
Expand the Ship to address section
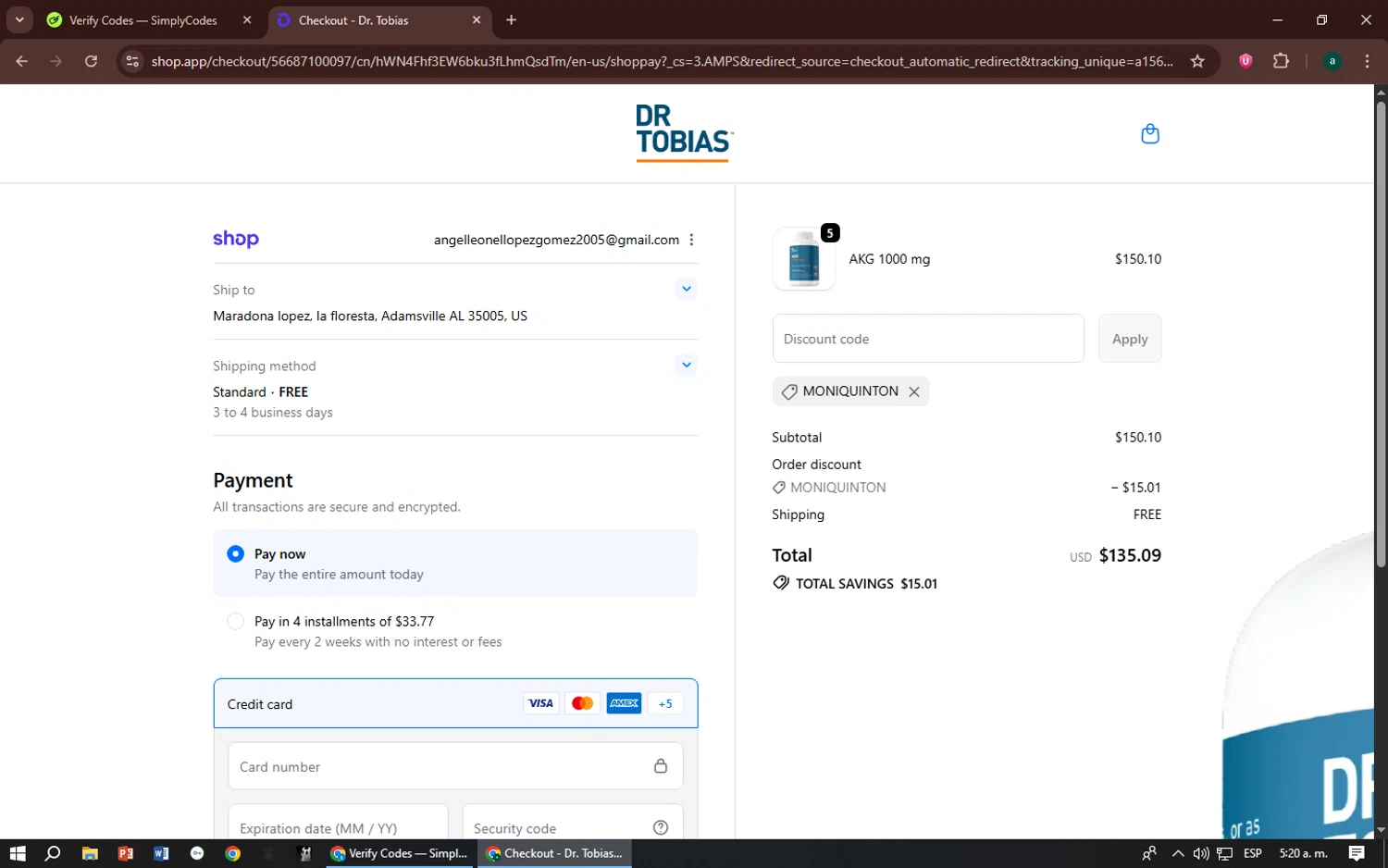687,289
